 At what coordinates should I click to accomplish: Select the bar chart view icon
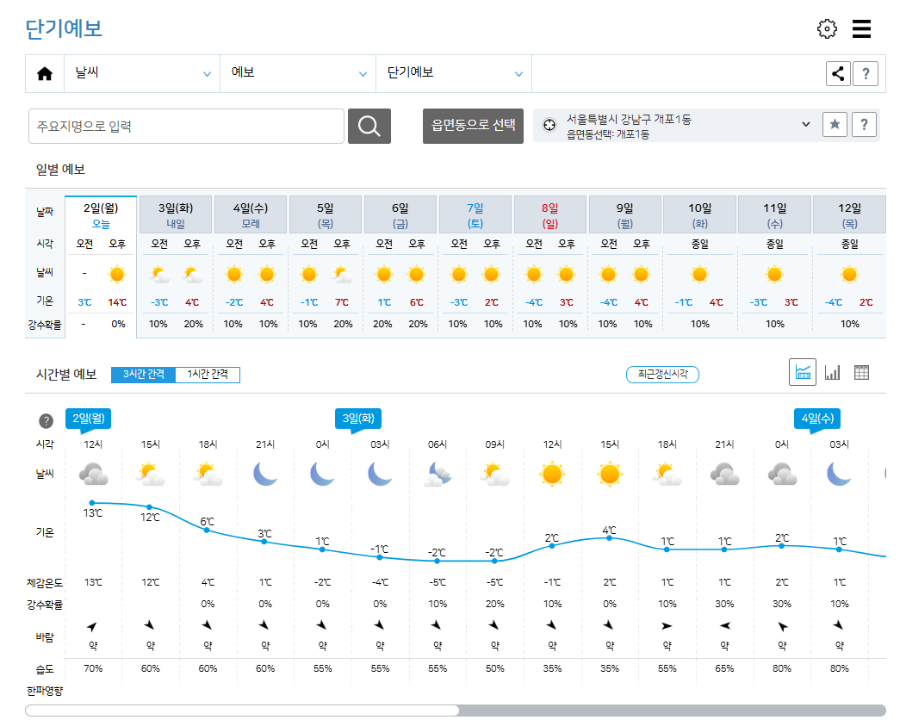point(833,371)
